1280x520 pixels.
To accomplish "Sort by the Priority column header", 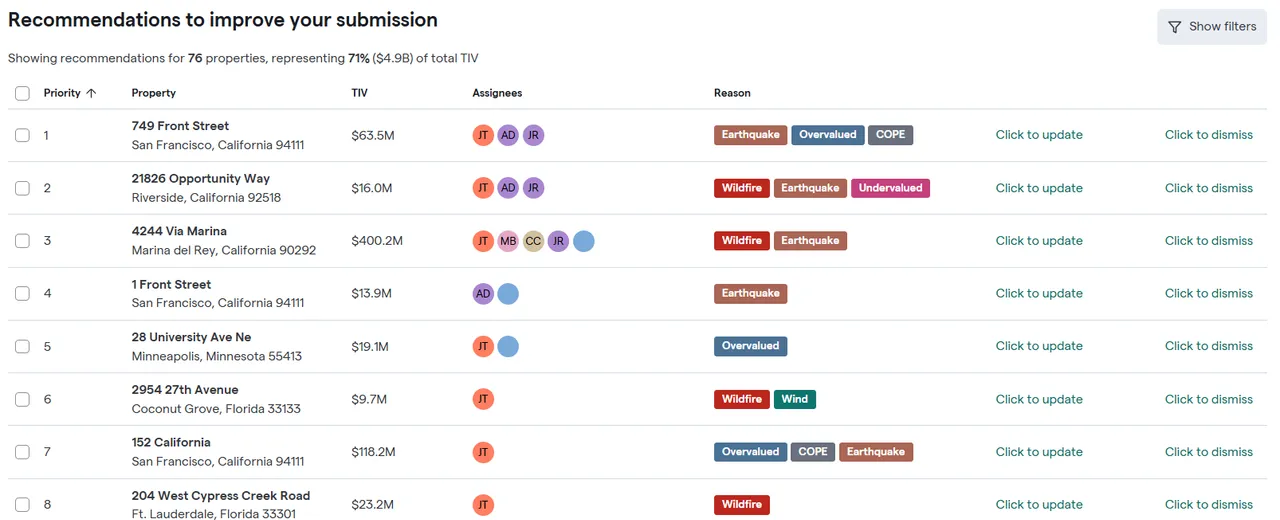I will (62, 93).
